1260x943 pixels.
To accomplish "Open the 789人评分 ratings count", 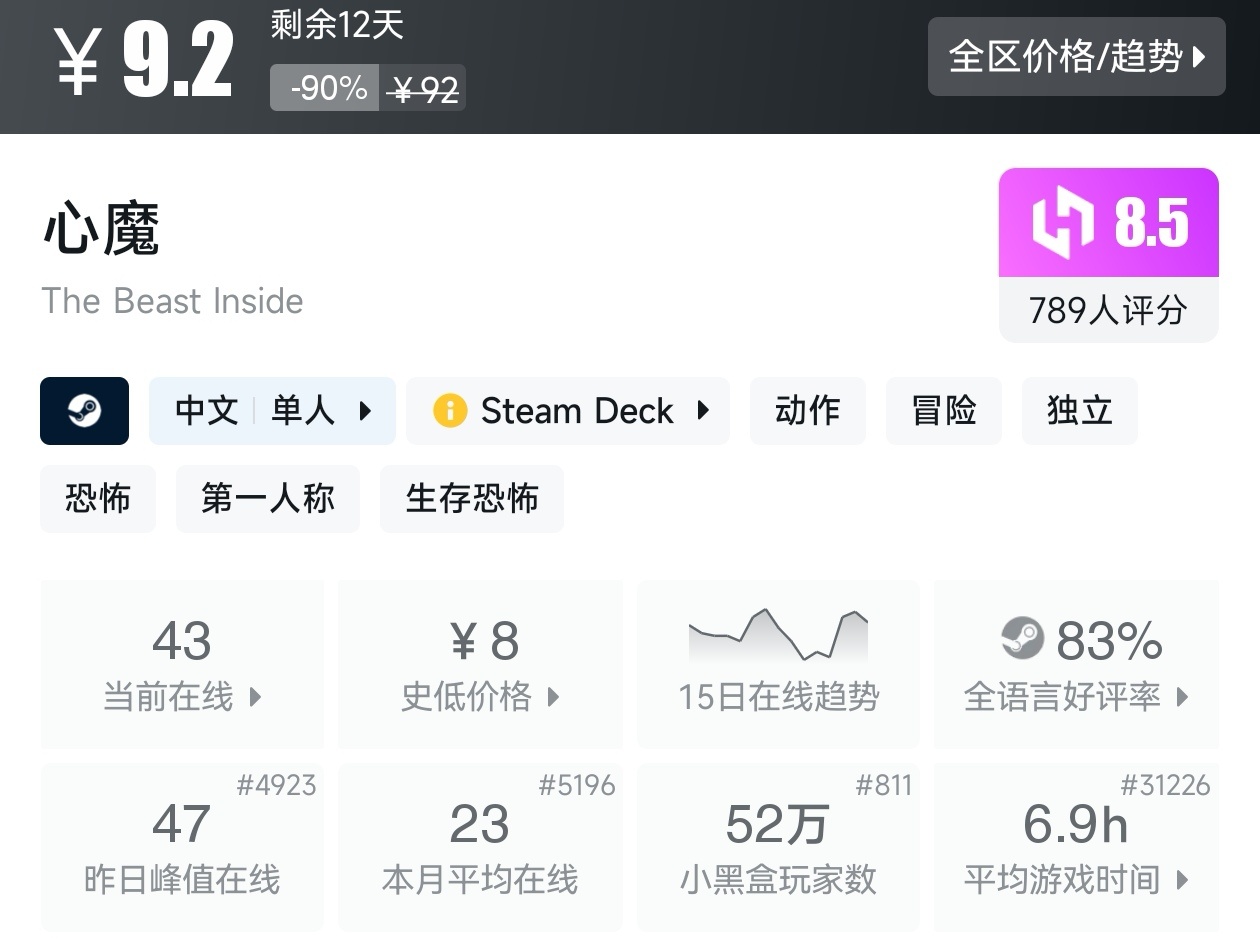I will coord(1108,310).
